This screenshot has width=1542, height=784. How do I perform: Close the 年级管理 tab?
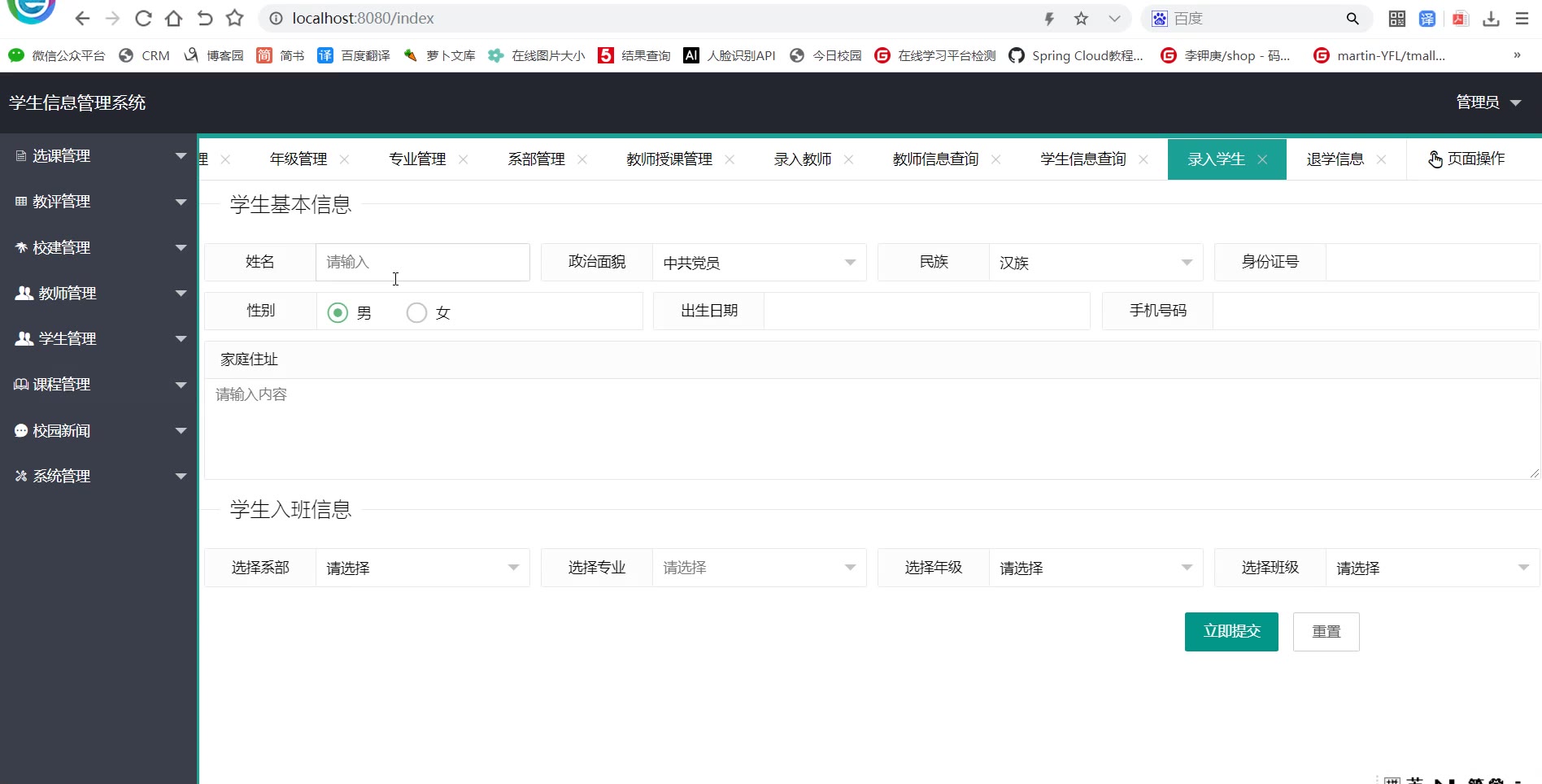345,159
